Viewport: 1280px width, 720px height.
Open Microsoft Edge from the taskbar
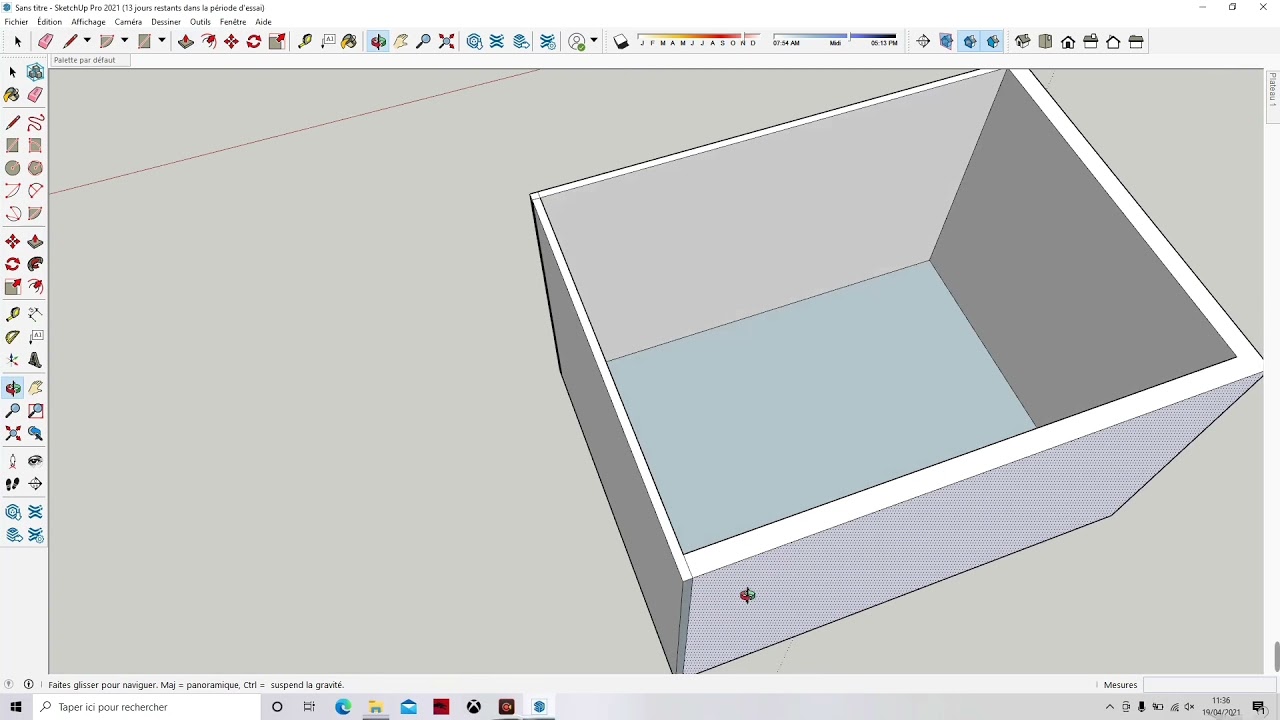[x=343, y=707]
